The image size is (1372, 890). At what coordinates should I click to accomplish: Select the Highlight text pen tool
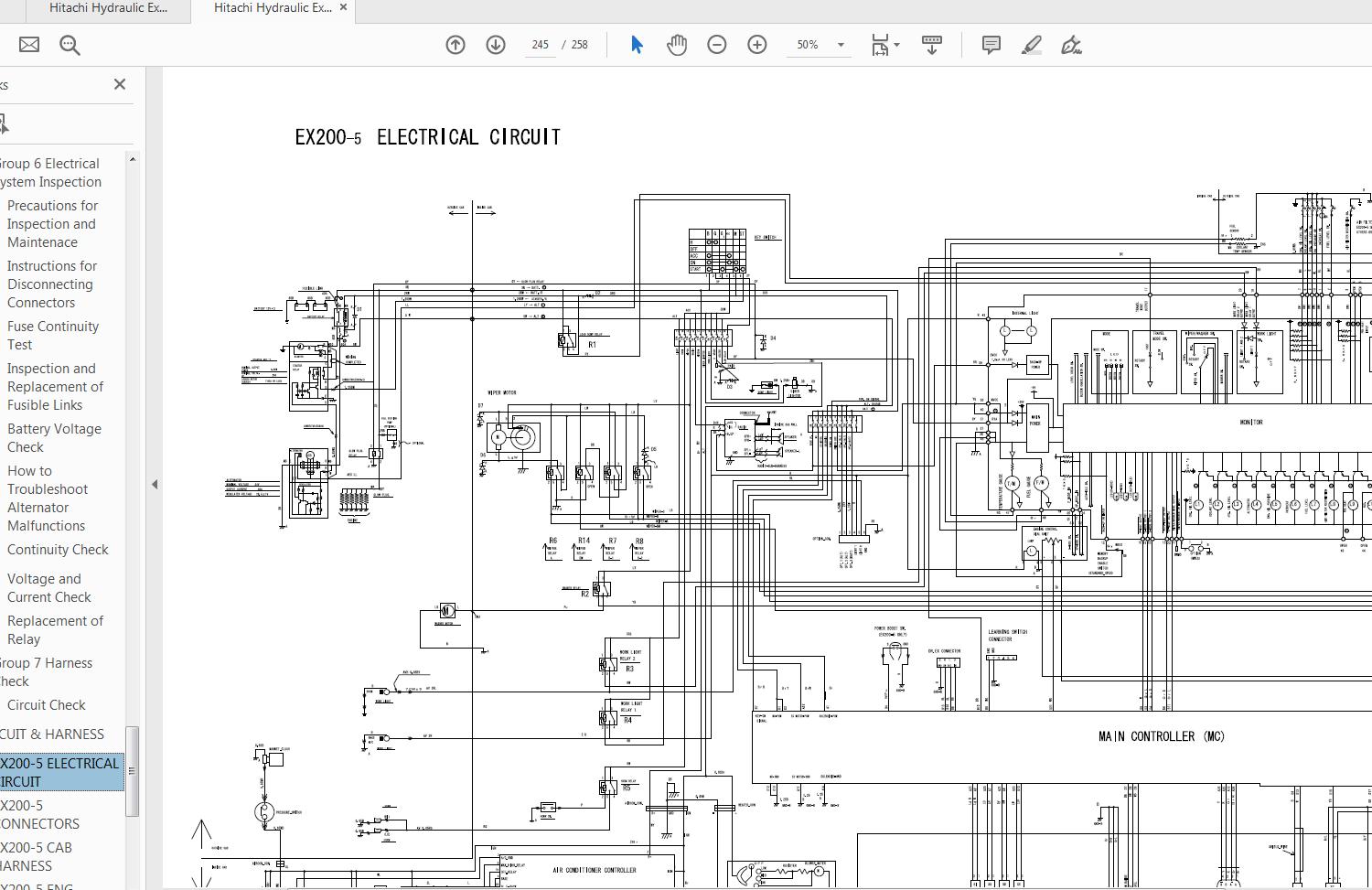coord(1032,45)
